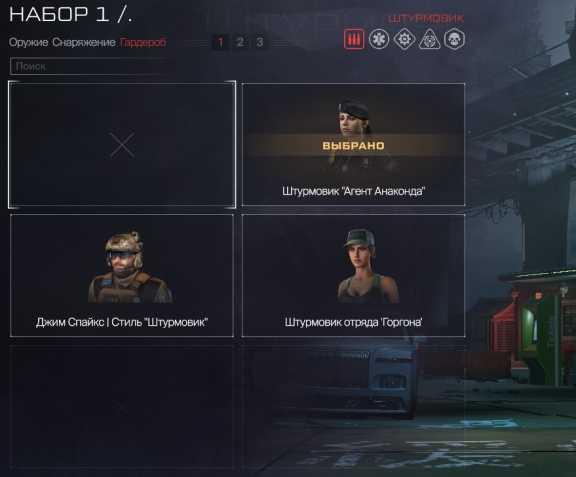576x477 pixels.
Task: Click the faded empty slot at bottom left
Action: click(x=122, y=406)
